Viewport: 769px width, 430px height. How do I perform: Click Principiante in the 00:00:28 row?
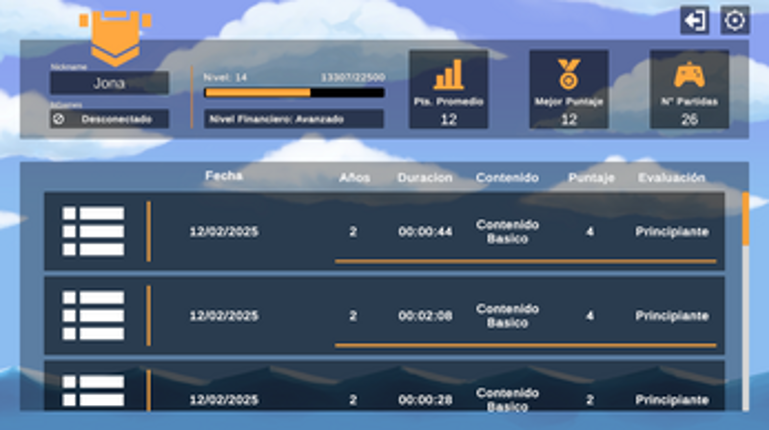pyautogui.click(x=672, y=400)
